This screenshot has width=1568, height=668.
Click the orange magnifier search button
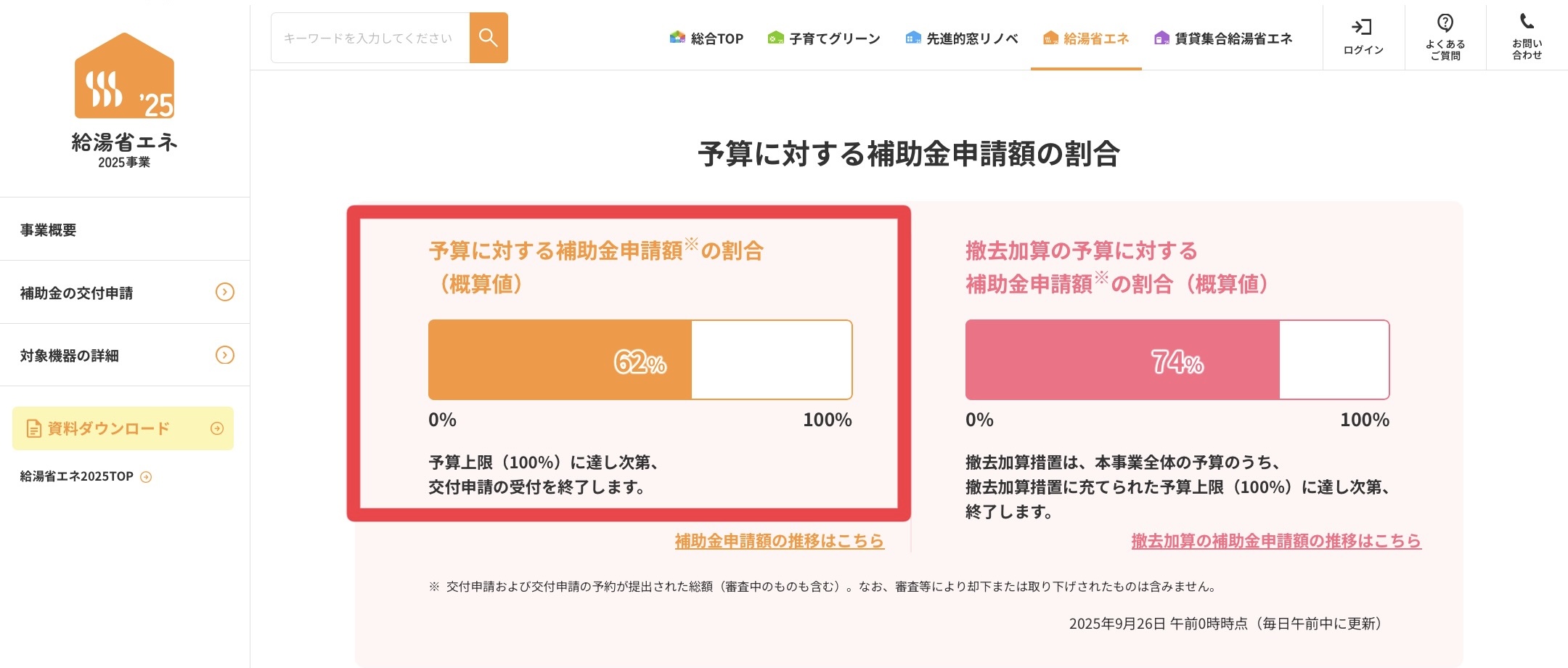[489, 38]
